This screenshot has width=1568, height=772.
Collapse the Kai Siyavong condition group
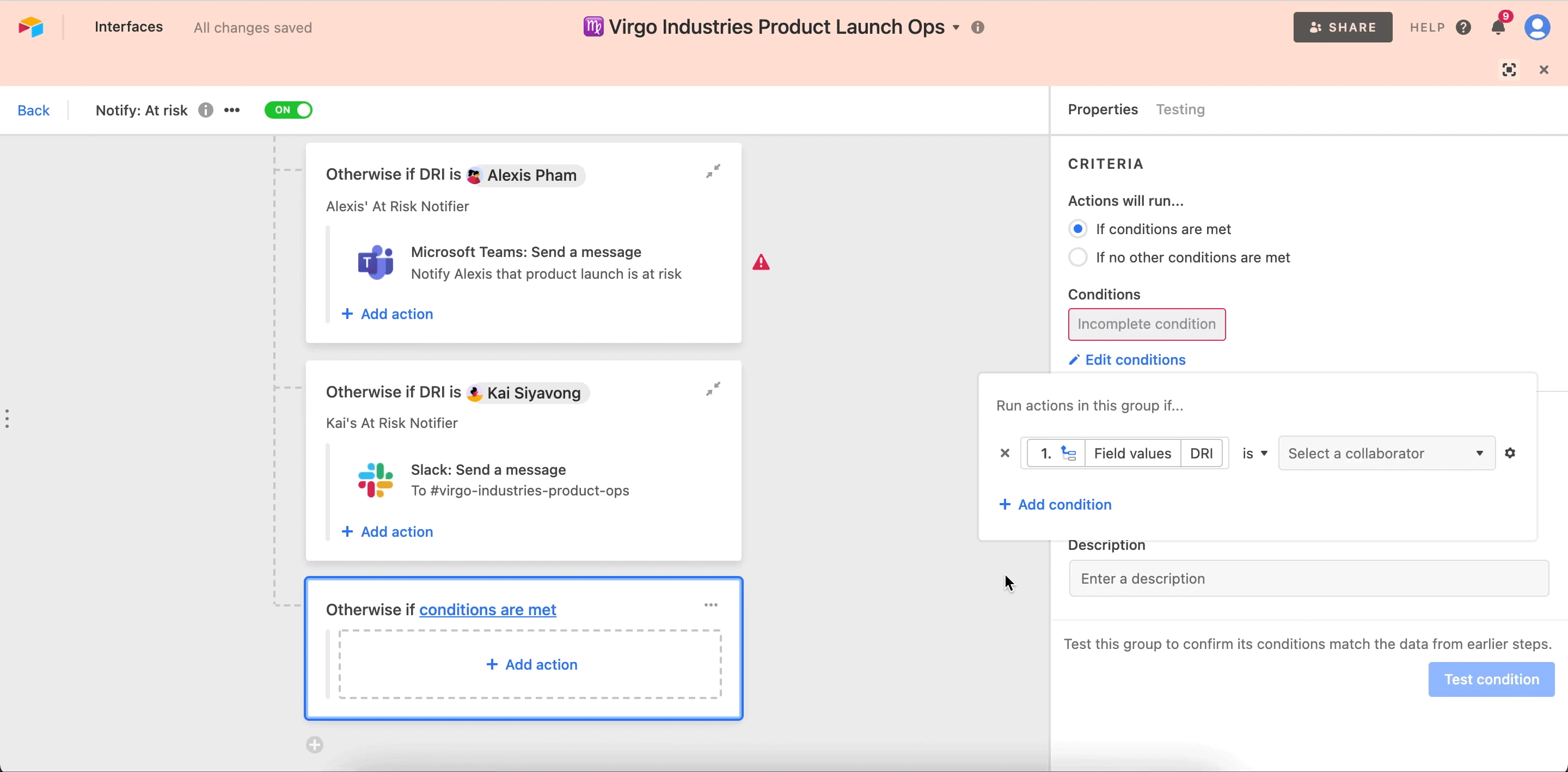tap(713, 388)
